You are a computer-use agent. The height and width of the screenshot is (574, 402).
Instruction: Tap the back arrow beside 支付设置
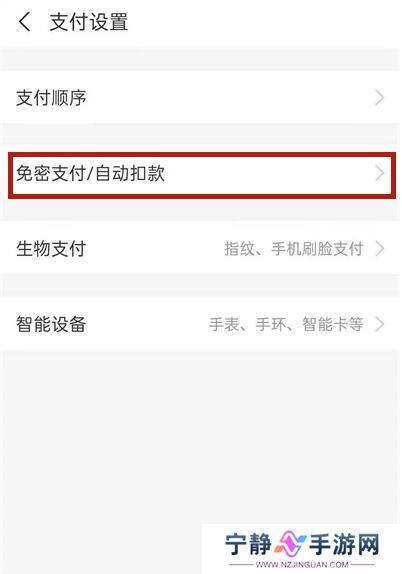pos(25,22)
